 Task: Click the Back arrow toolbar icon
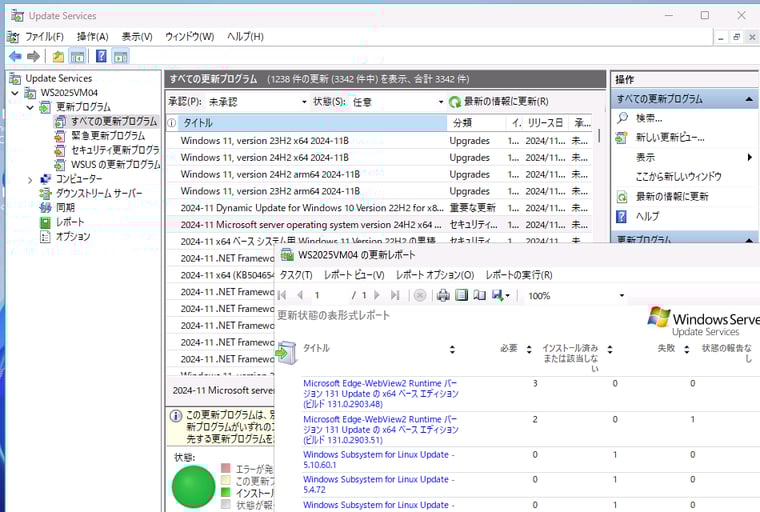[x=16, y=56]
